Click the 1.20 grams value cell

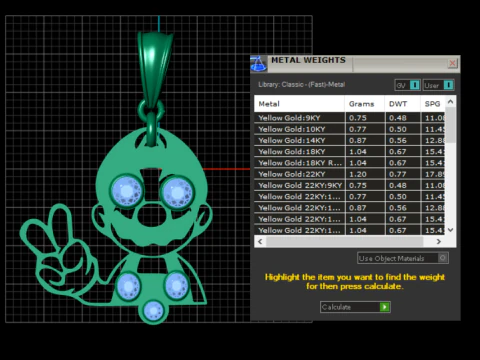365,174
